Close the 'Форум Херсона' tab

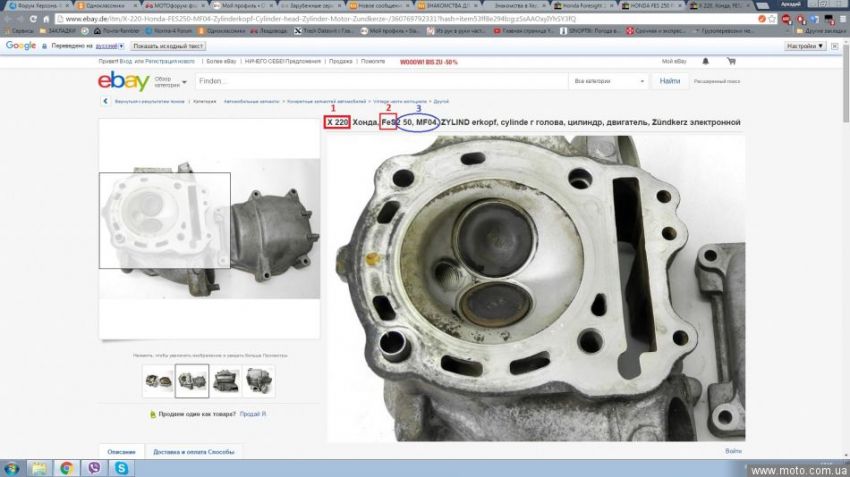[x=67, y=5]
